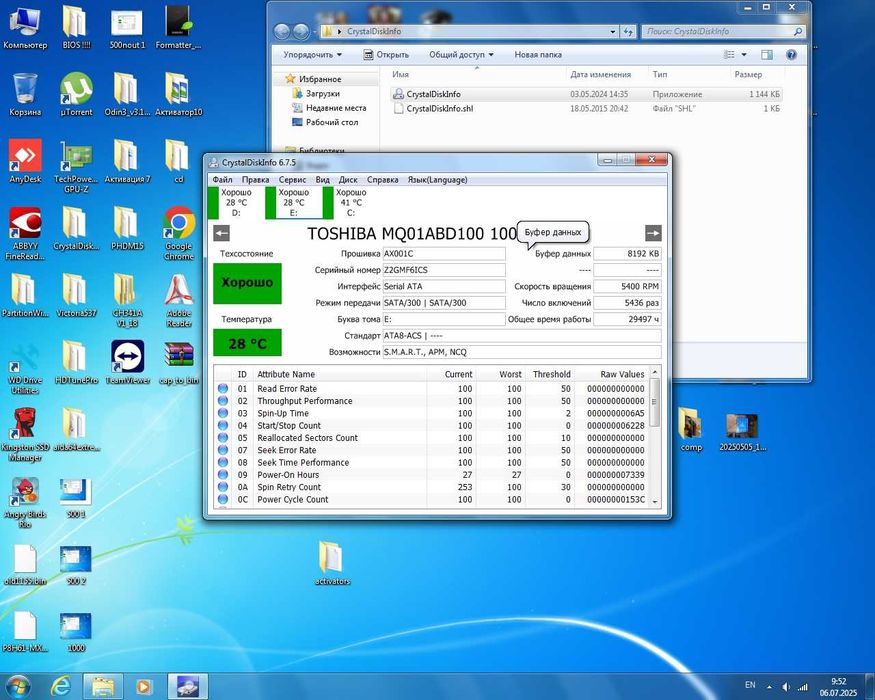Click Новая папка in Explorer toolbar
This screenshot has width=875, height=700.
click(x=538, y=55)
